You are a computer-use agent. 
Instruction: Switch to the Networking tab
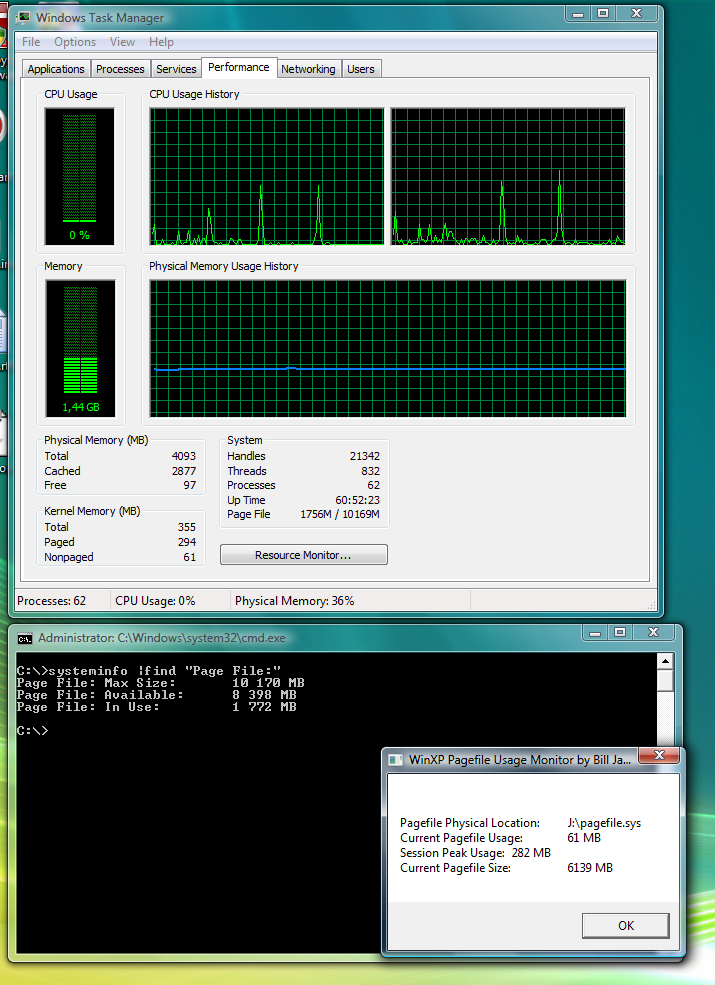pos(308,69)
